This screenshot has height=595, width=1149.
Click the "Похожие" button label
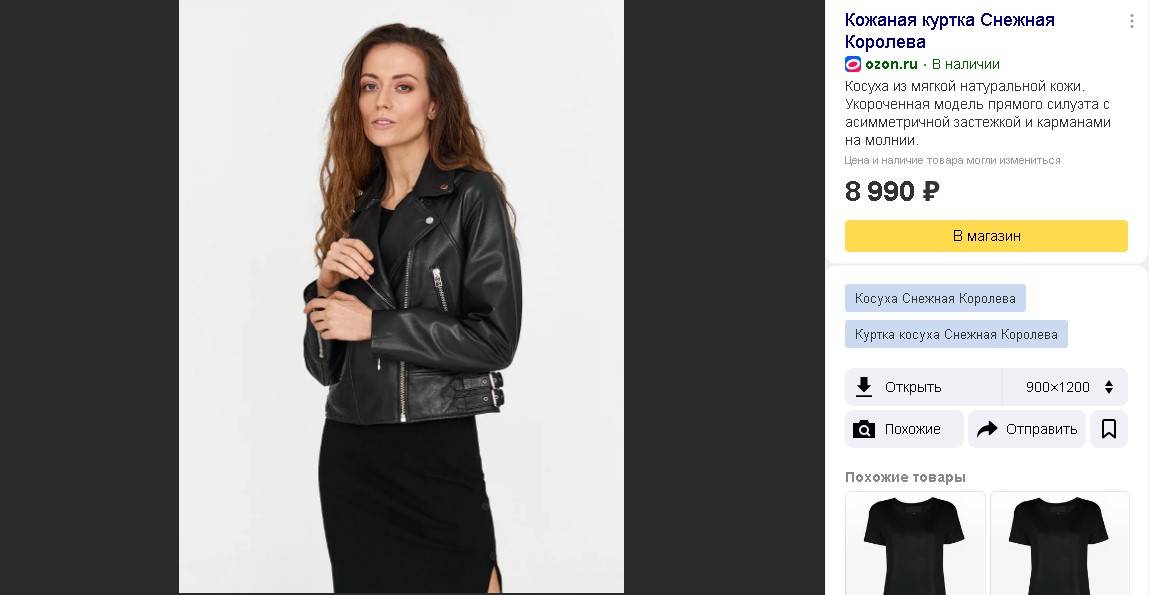[912, 429]
